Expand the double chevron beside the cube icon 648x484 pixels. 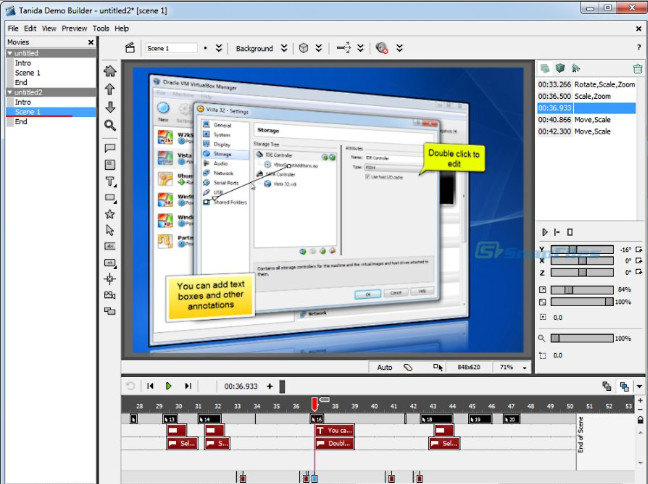point(319,48)
